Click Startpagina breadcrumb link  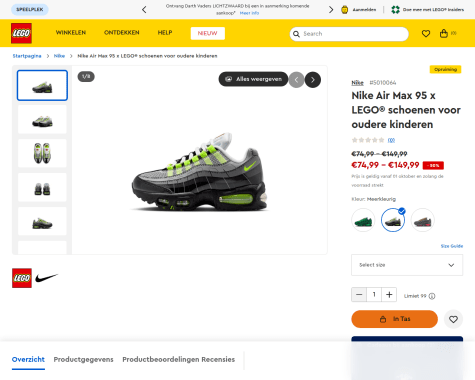tap(27, 56)
